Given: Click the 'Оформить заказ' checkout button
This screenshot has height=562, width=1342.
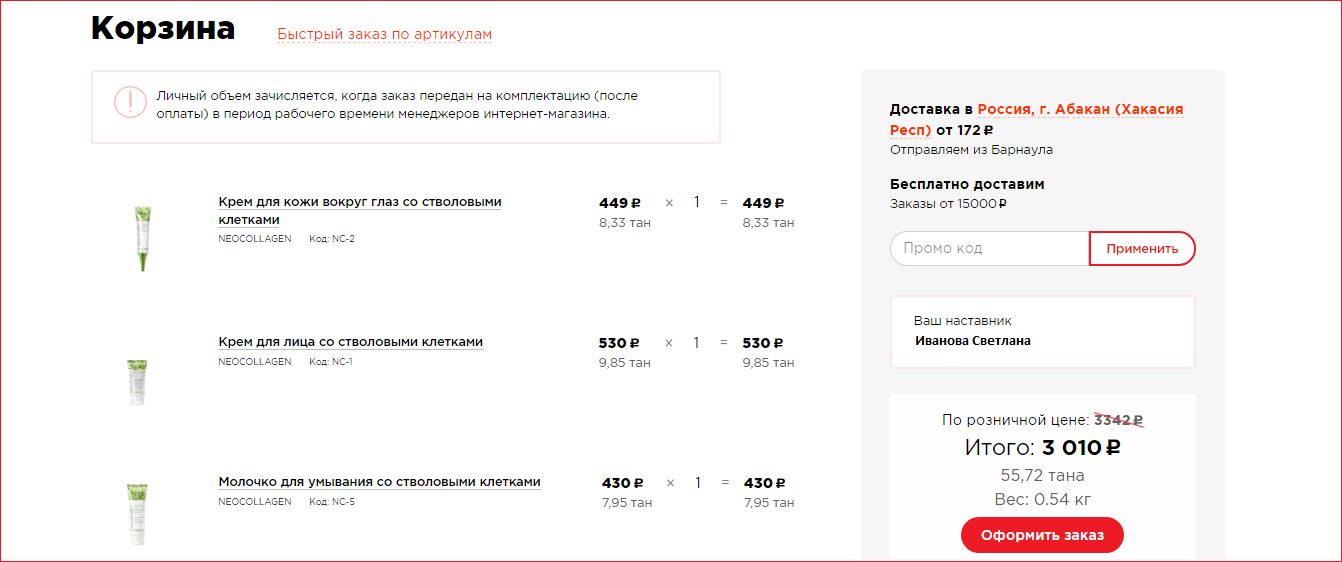Looking at the screenshot, I should (1042, 535).
